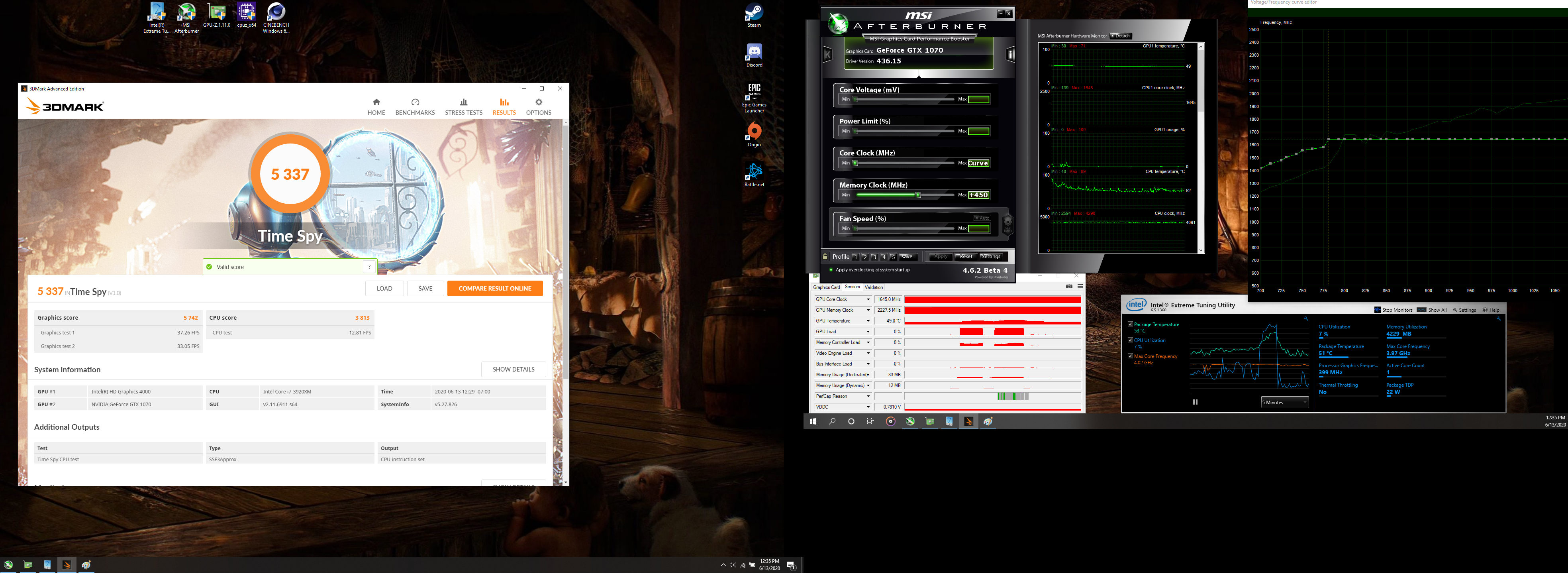Click taskbar search magnifier icon

(832, 421)
